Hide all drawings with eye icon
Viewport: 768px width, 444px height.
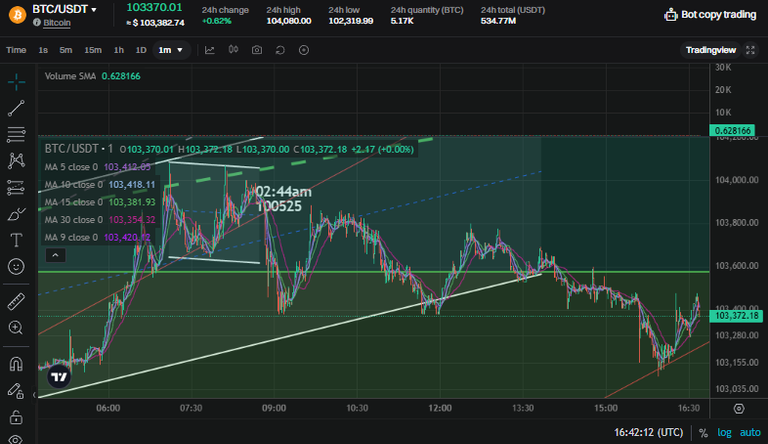click(x=16, y=439)
